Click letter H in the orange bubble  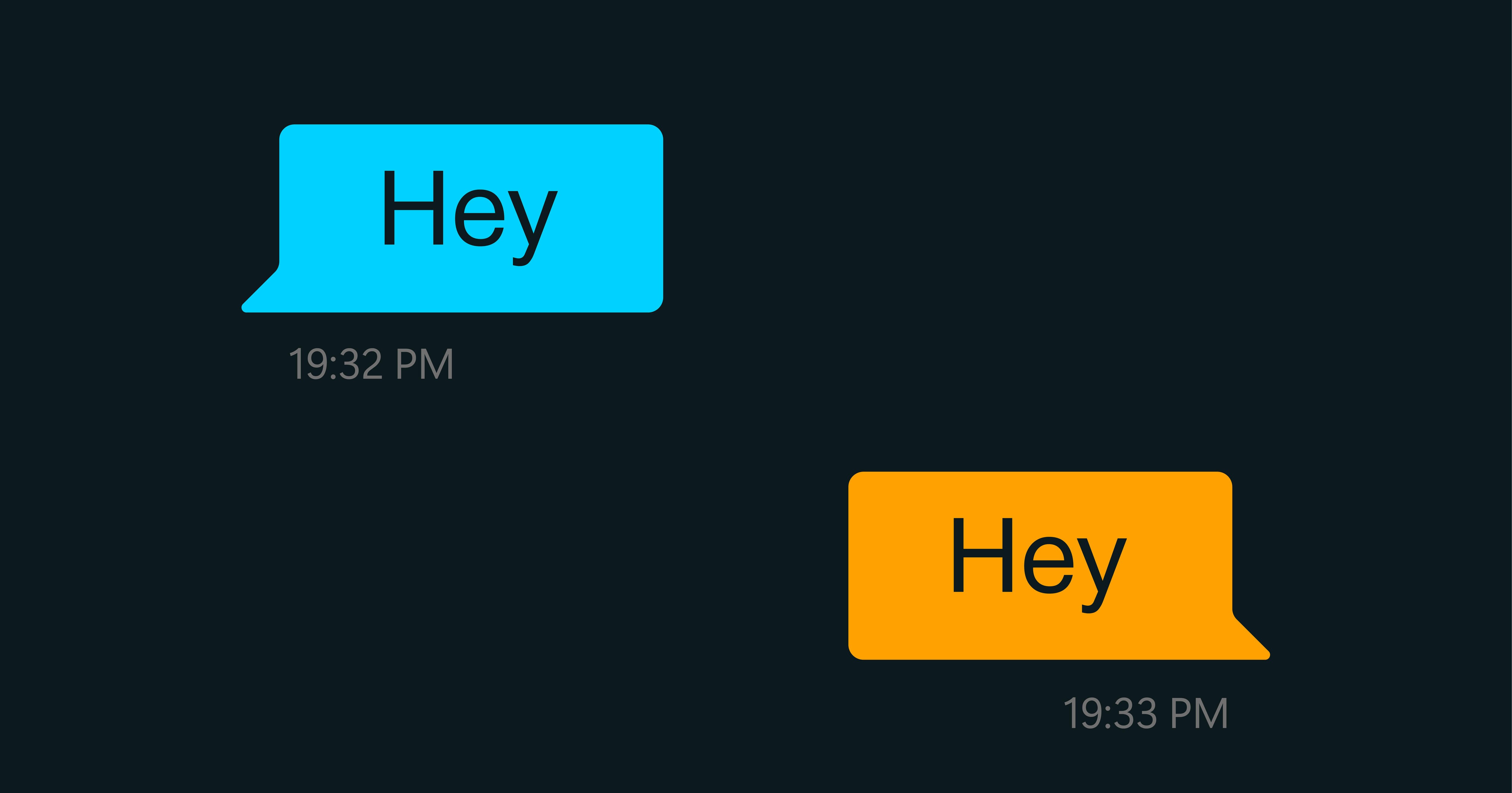(982, 555)
